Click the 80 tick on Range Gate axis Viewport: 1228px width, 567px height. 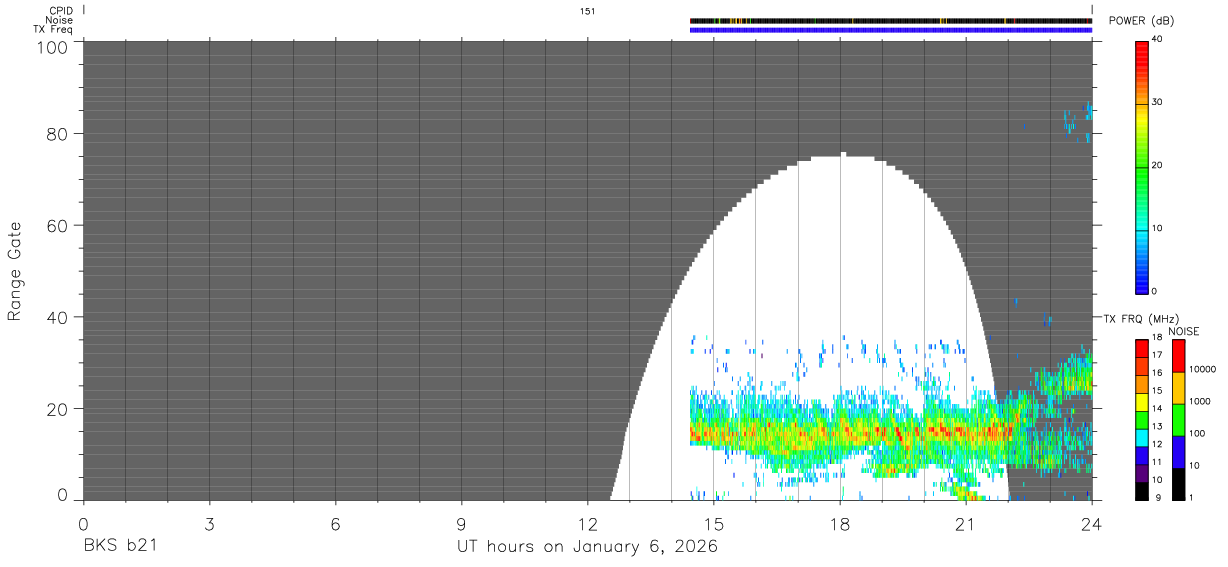click(x=57, y=133)
